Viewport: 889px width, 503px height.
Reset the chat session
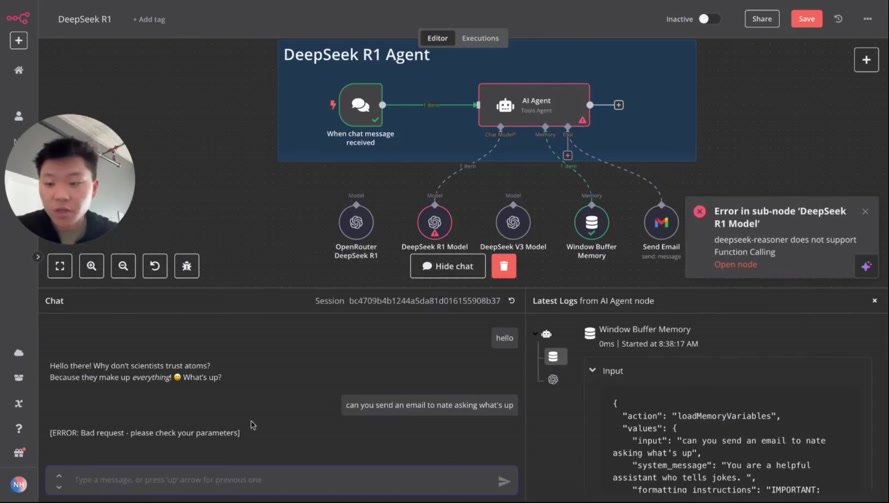point(511,301)
